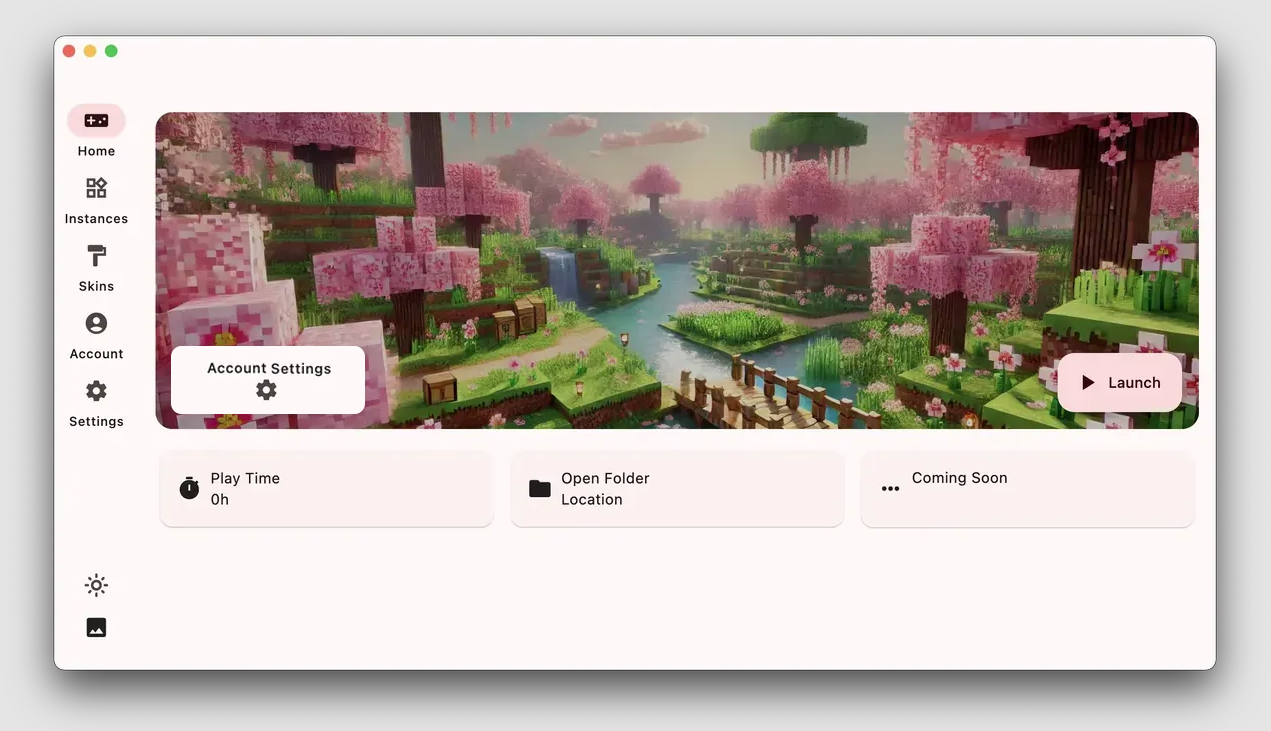Click the folder icon beside Open Folder Location
This screenshot has width=1271, height=731.
(540, 489)
